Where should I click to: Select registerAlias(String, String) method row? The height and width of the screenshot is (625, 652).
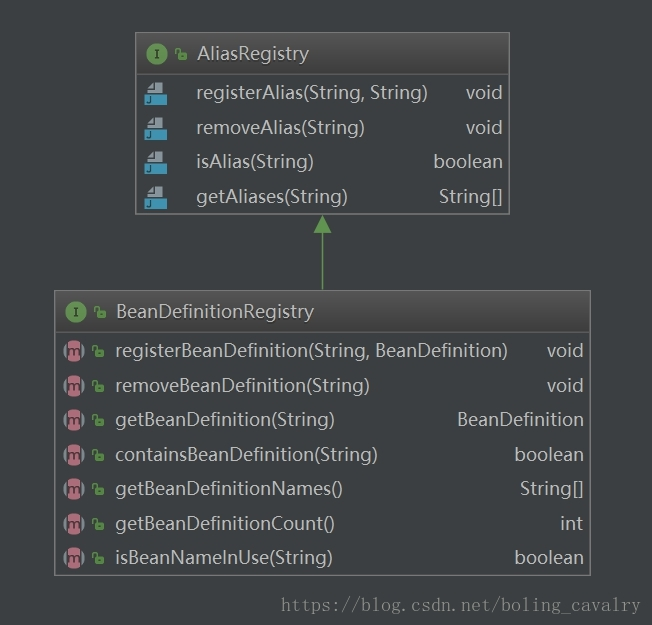pyautogui.click(x=311, y=93)
